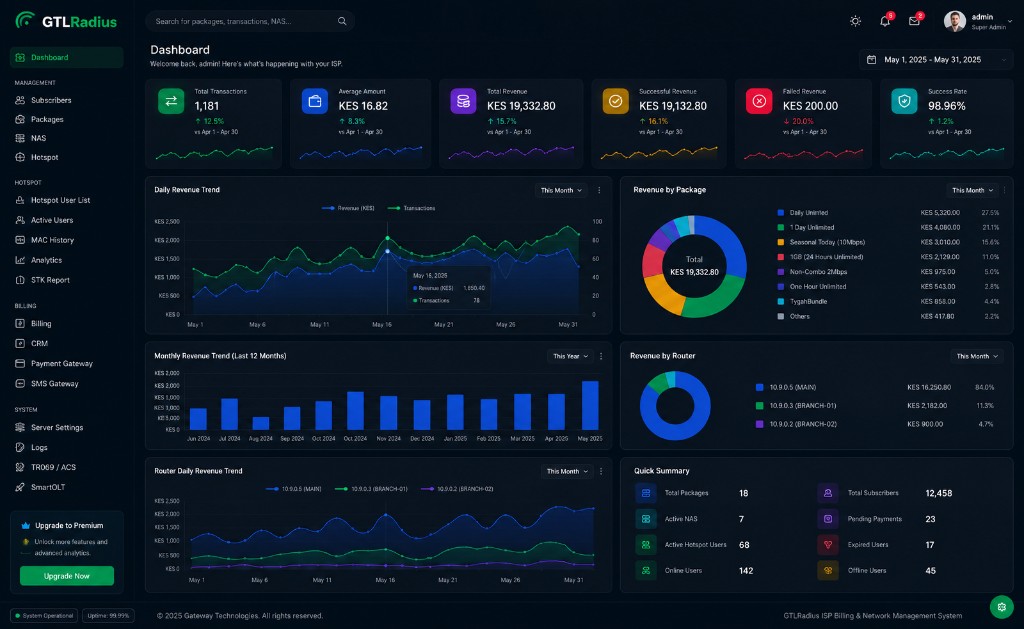Click the Success Rate shield icon
This screenshot has width=1024, height=629.
click(904, 101)
